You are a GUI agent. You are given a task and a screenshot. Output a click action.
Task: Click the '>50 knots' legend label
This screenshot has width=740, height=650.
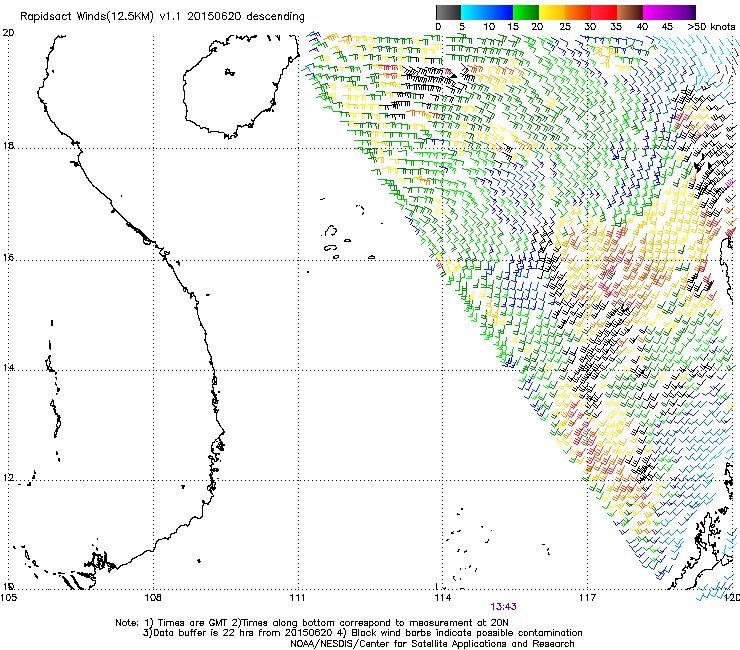pyautogui.click(x=711, y=27)
